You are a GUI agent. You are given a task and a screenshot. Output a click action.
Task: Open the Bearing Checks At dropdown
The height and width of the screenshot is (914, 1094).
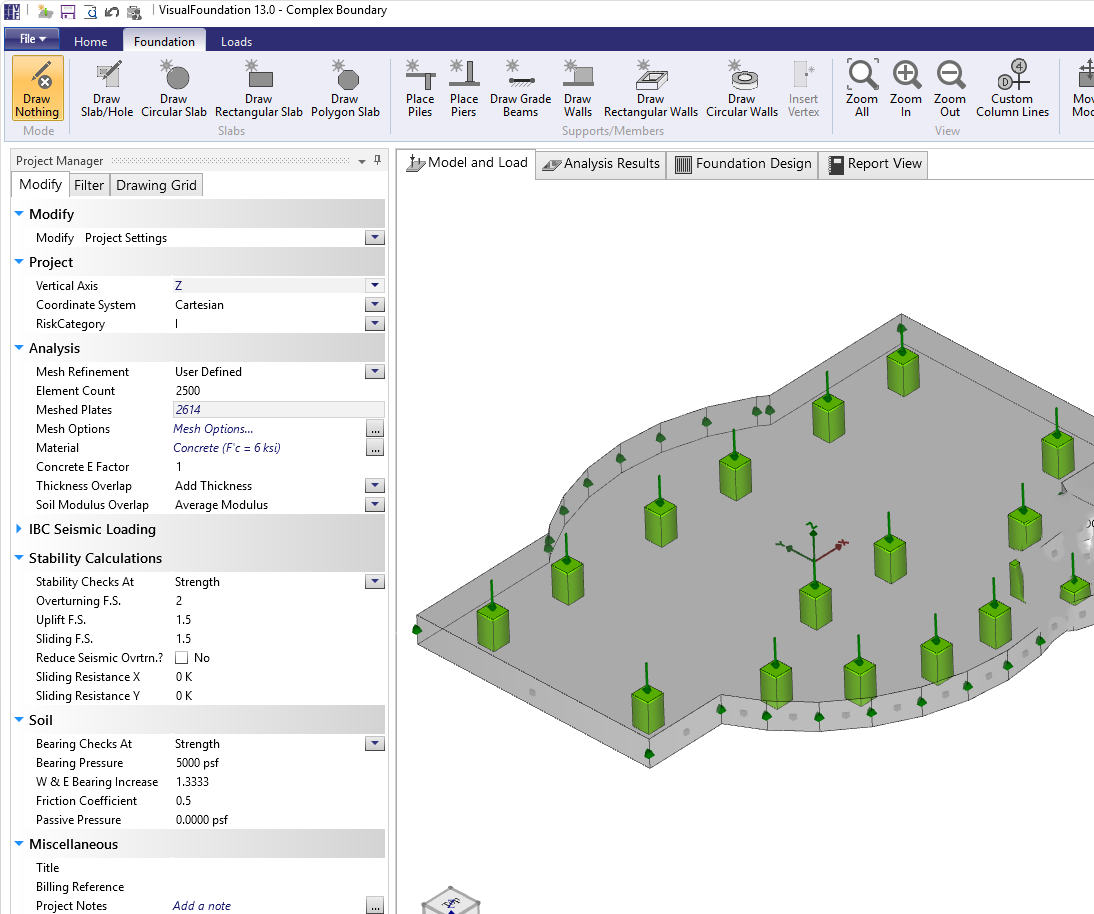375,744
